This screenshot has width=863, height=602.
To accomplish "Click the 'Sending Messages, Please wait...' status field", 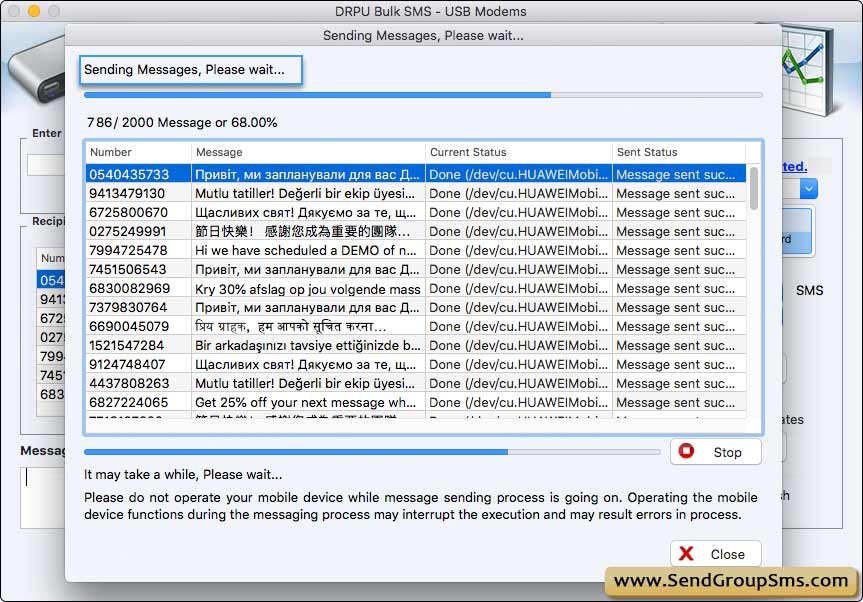I will [191, 70].
